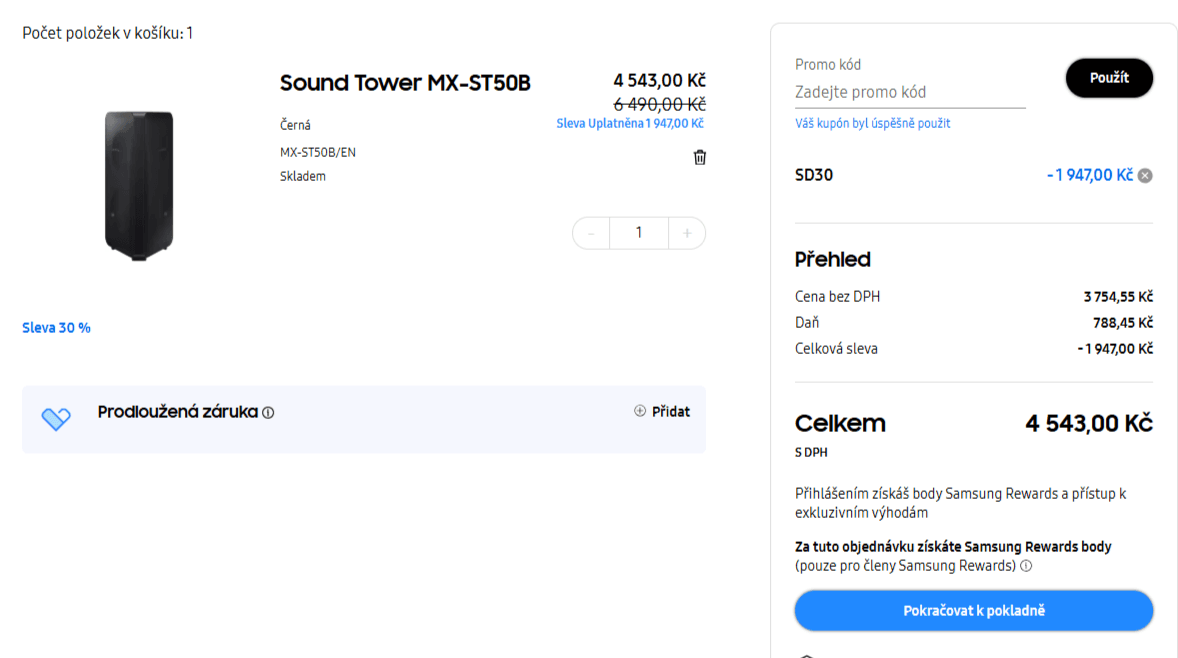This screenshot has height=658, width=1178.
Task: Click the minus icon to decrease quantity
Action: point(591,232)
